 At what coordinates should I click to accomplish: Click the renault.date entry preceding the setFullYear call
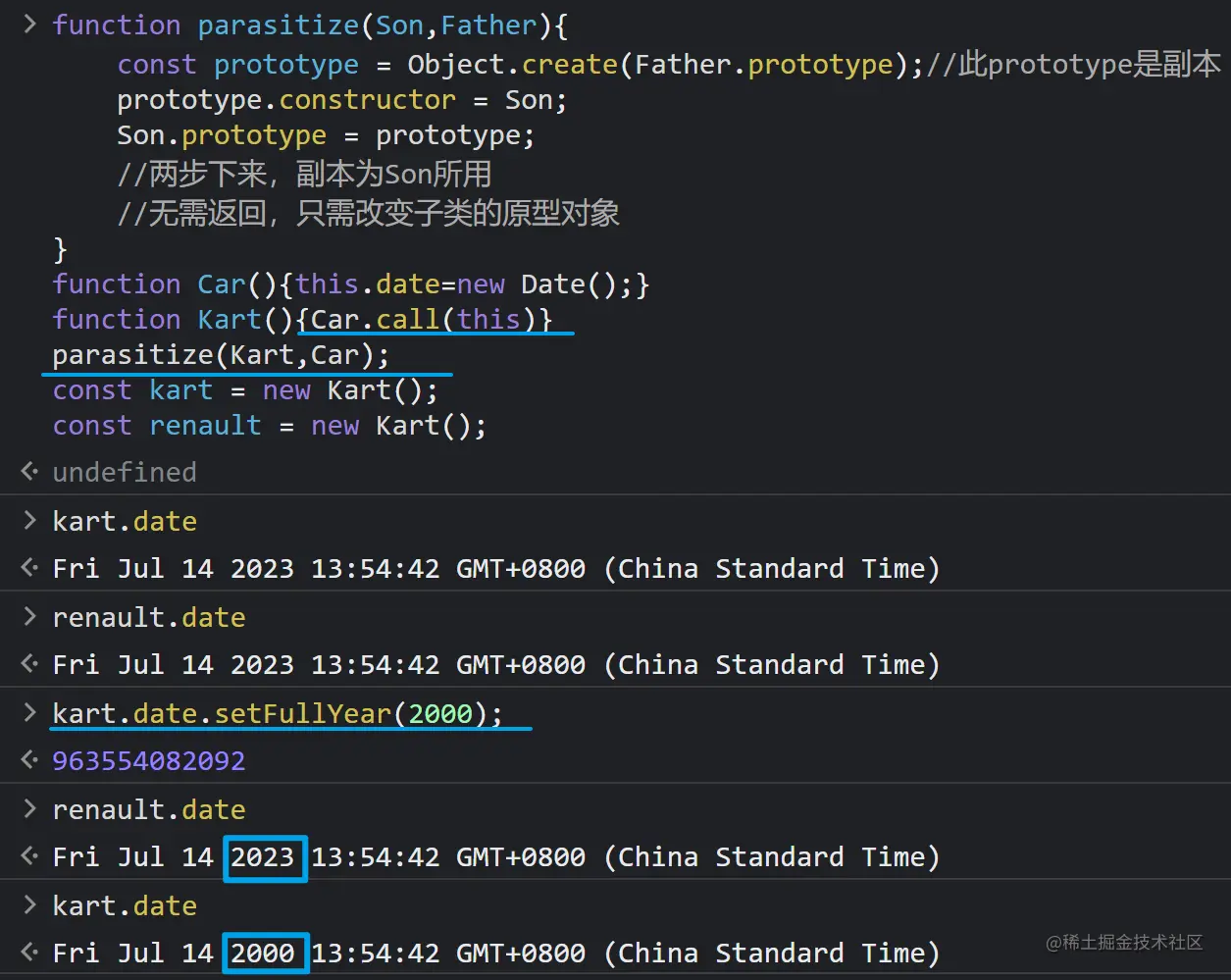coord(149,617)
